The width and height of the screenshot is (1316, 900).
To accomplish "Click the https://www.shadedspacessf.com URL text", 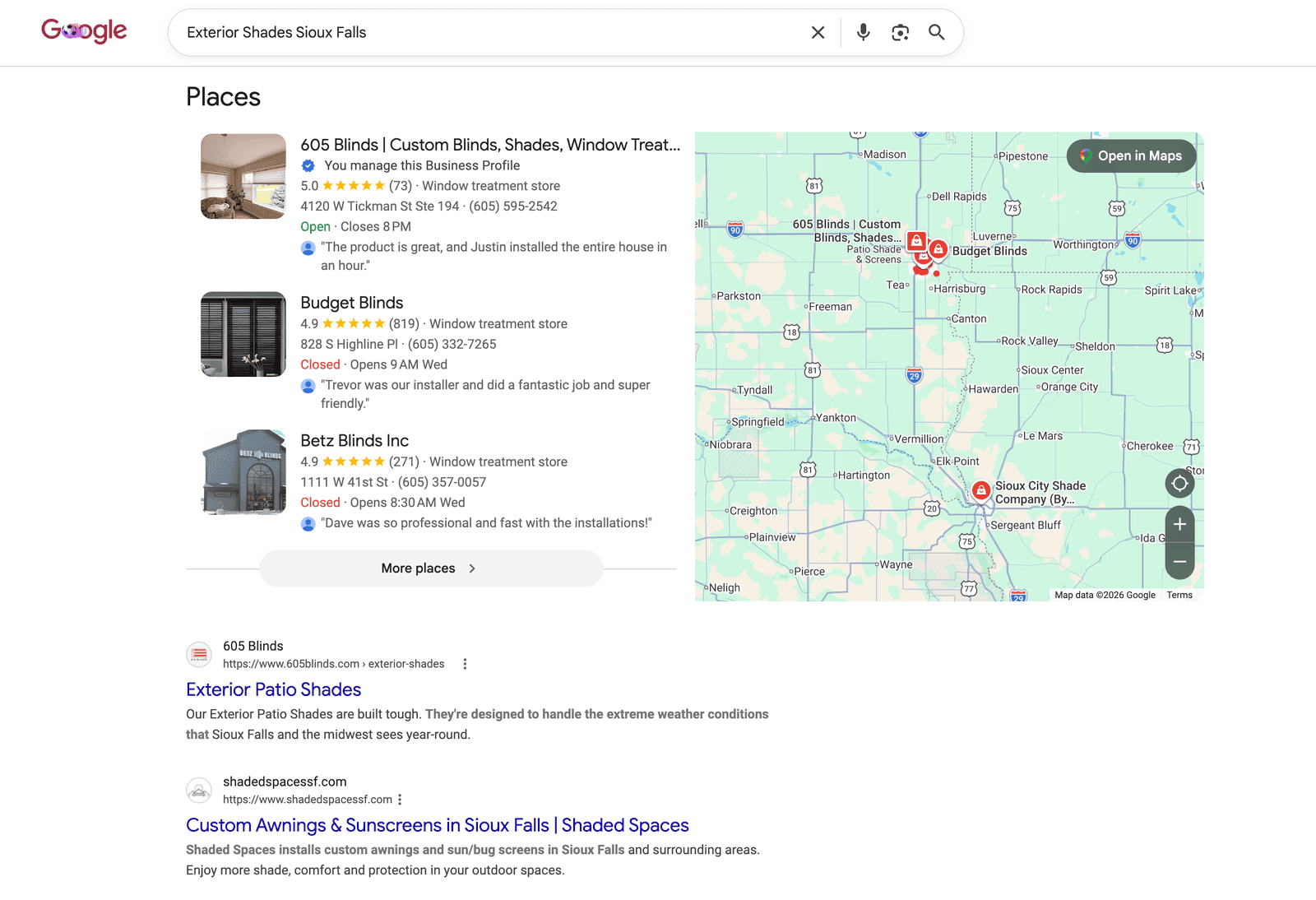I will click(x=308, y=800).
